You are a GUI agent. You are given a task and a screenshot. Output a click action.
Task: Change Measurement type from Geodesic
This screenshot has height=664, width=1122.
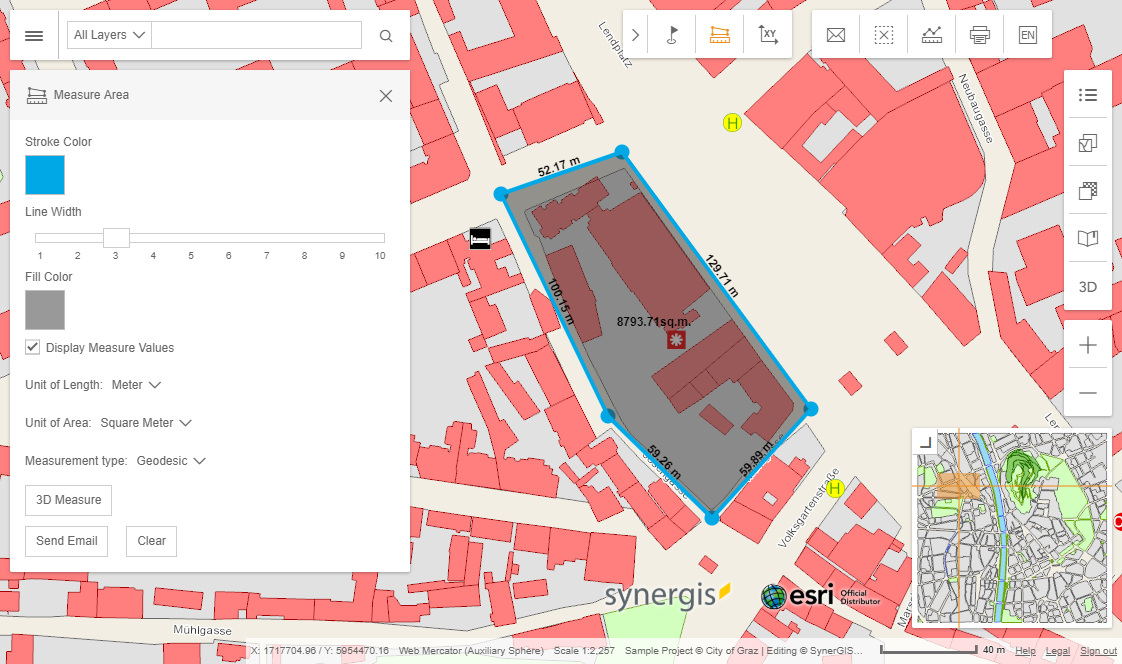(168, 460)
